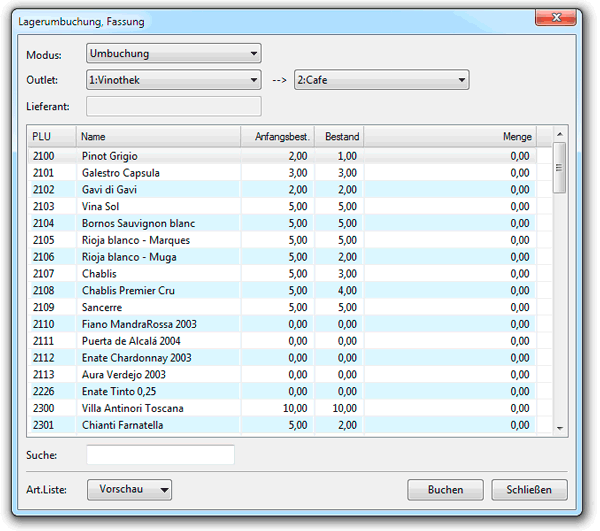
Task: Click the Schließen button
Action: click(529, 489)
